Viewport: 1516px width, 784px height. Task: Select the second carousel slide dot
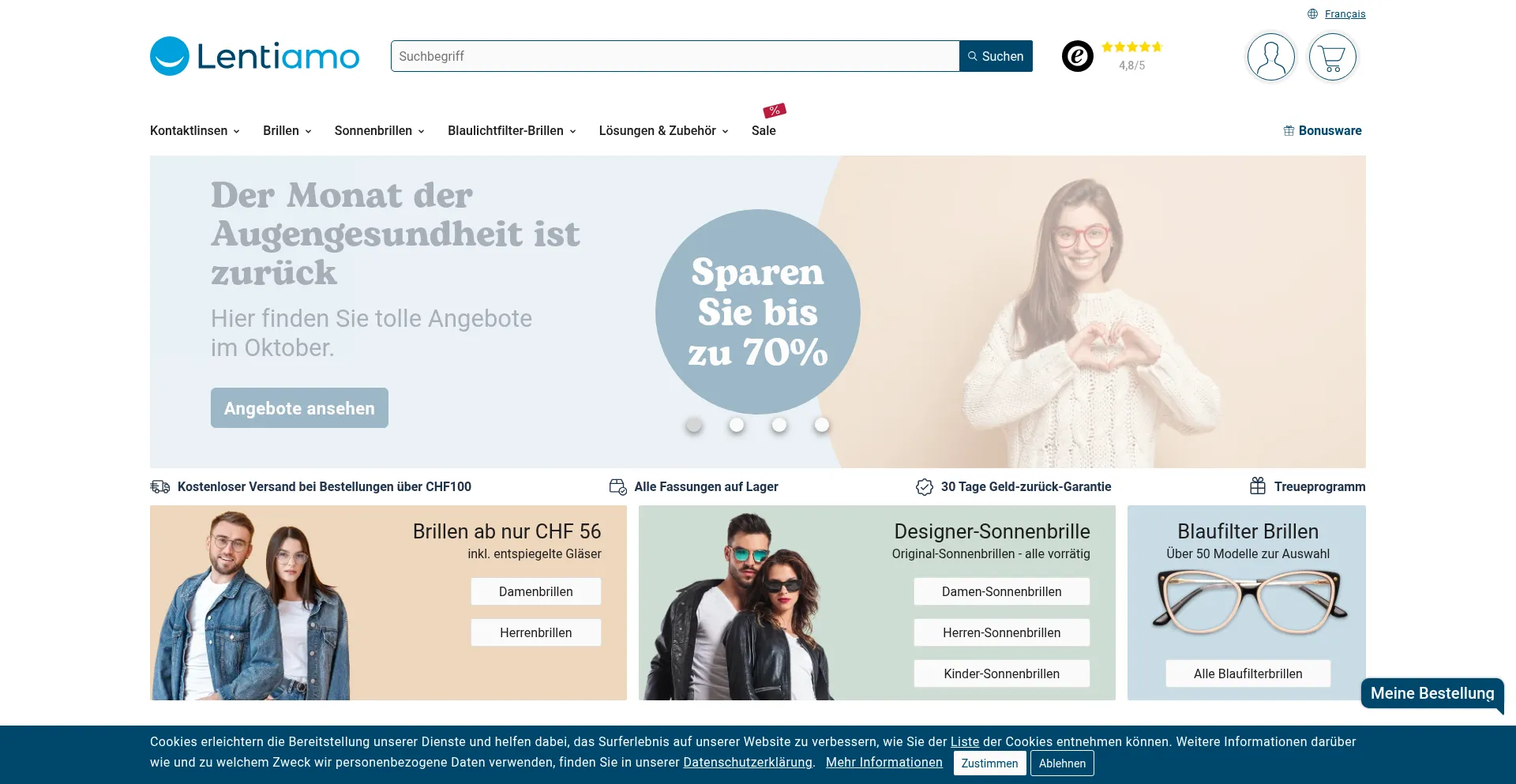point(737,425)
